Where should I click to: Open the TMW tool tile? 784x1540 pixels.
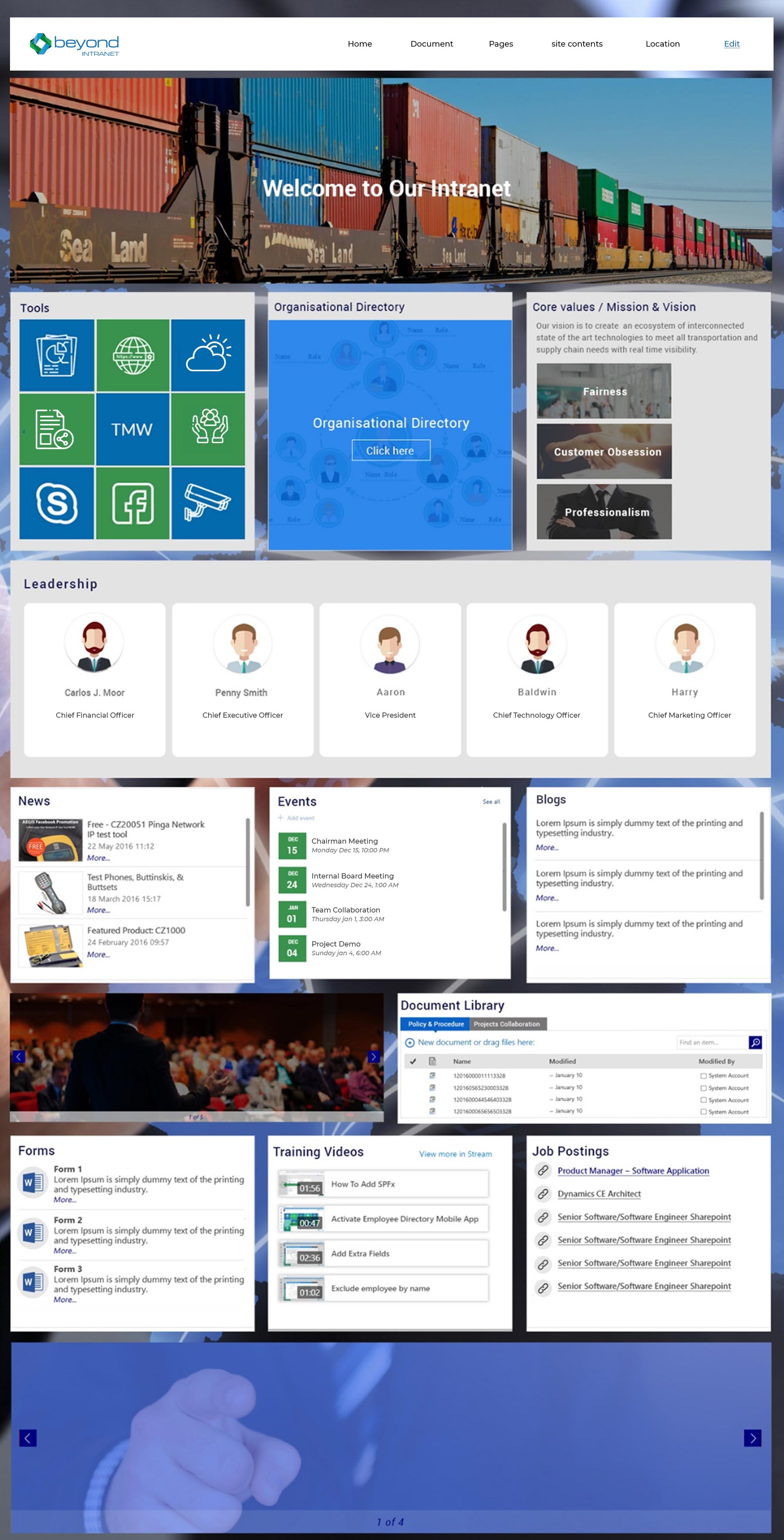pos(133,429)
